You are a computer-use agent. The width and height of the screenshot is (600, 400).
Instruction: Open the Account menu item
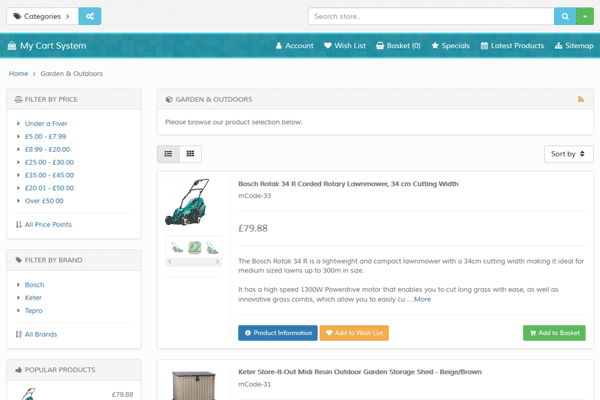294,46
